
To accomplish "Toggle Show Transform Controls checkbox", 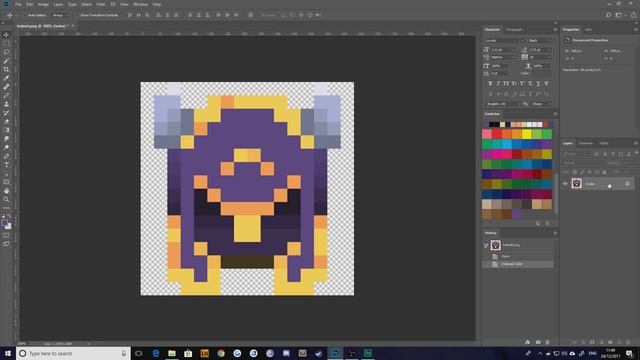I will [77, 15].
